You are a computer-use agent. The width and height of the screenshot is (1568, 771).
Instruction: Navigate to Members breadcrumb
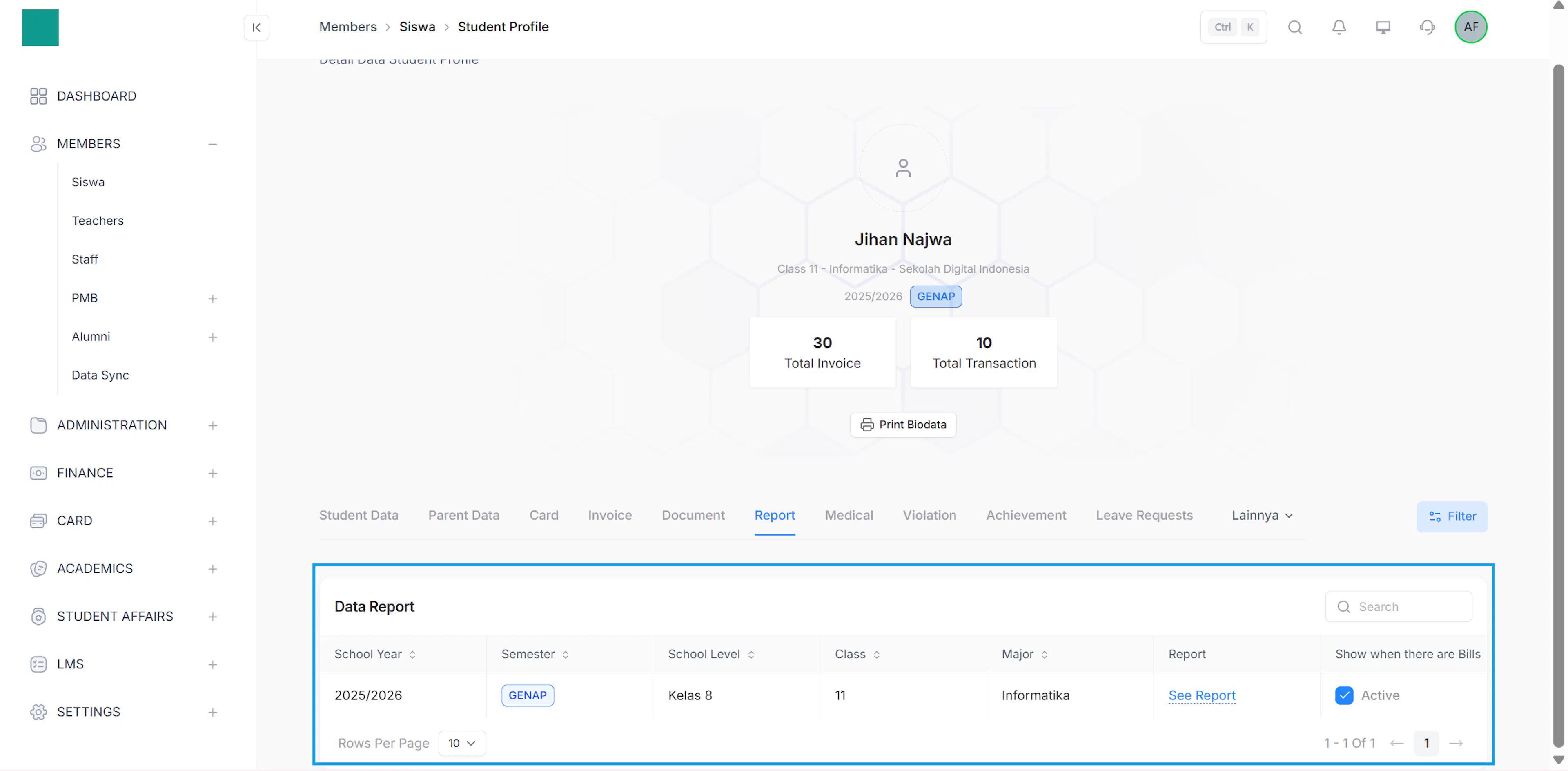(347, 27)
